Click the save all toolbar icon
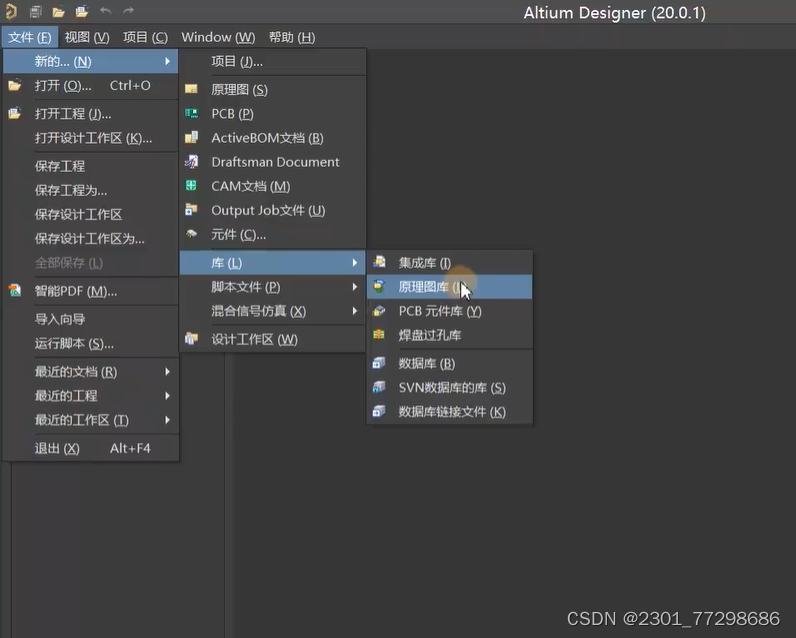The image size is (796, 638). 36,11
